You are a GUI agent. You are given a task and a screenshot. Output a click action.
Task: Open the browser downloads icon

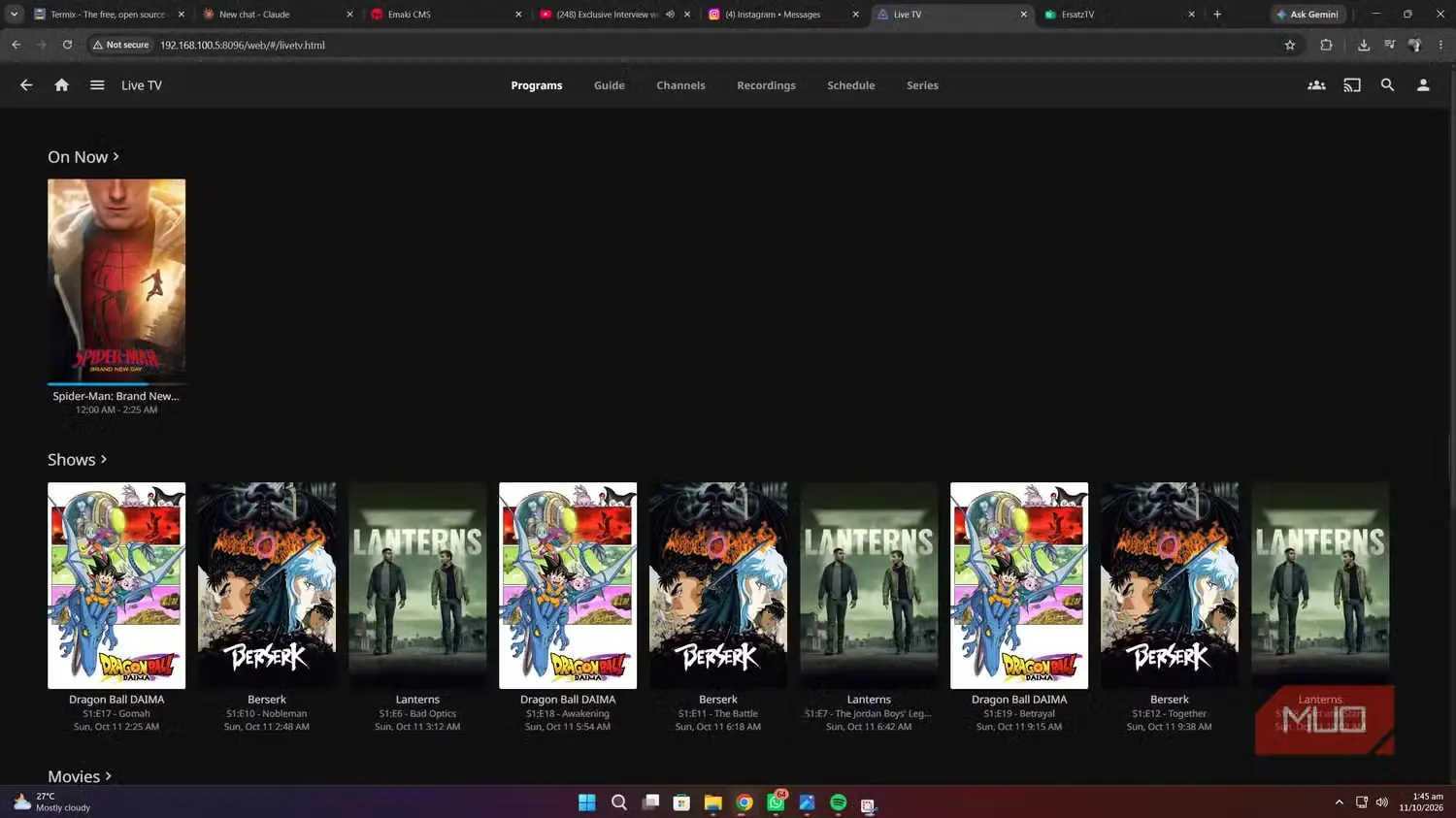pos(1364,45)
